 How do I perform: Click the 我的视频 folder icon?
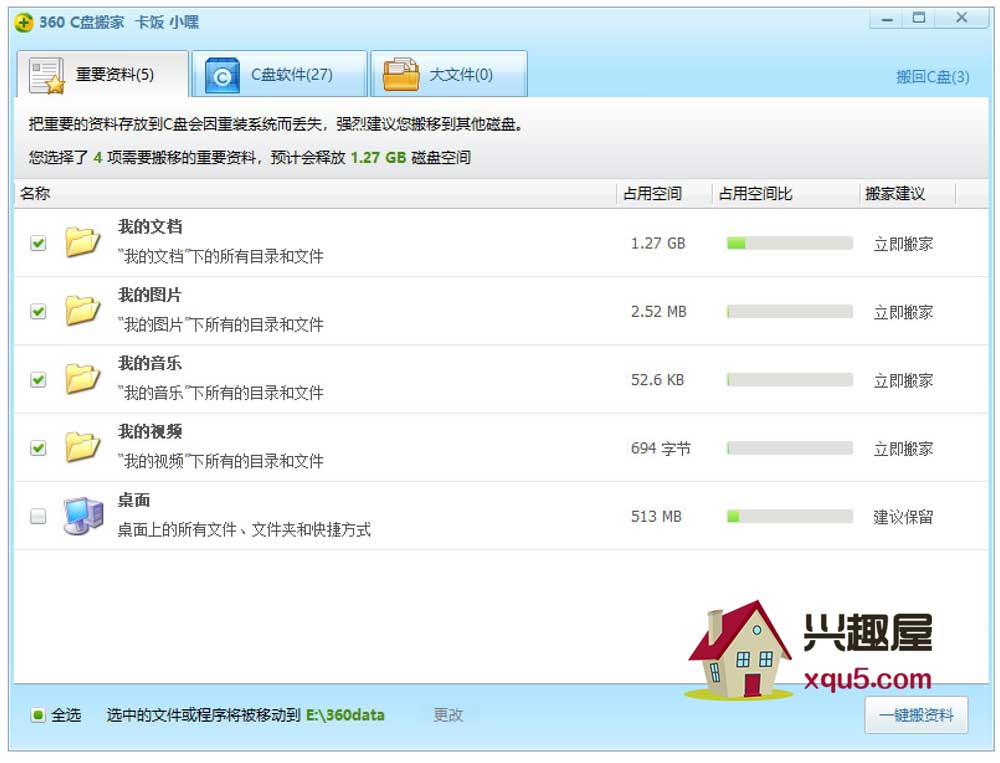pyautogui.click(x=82, y=447)
